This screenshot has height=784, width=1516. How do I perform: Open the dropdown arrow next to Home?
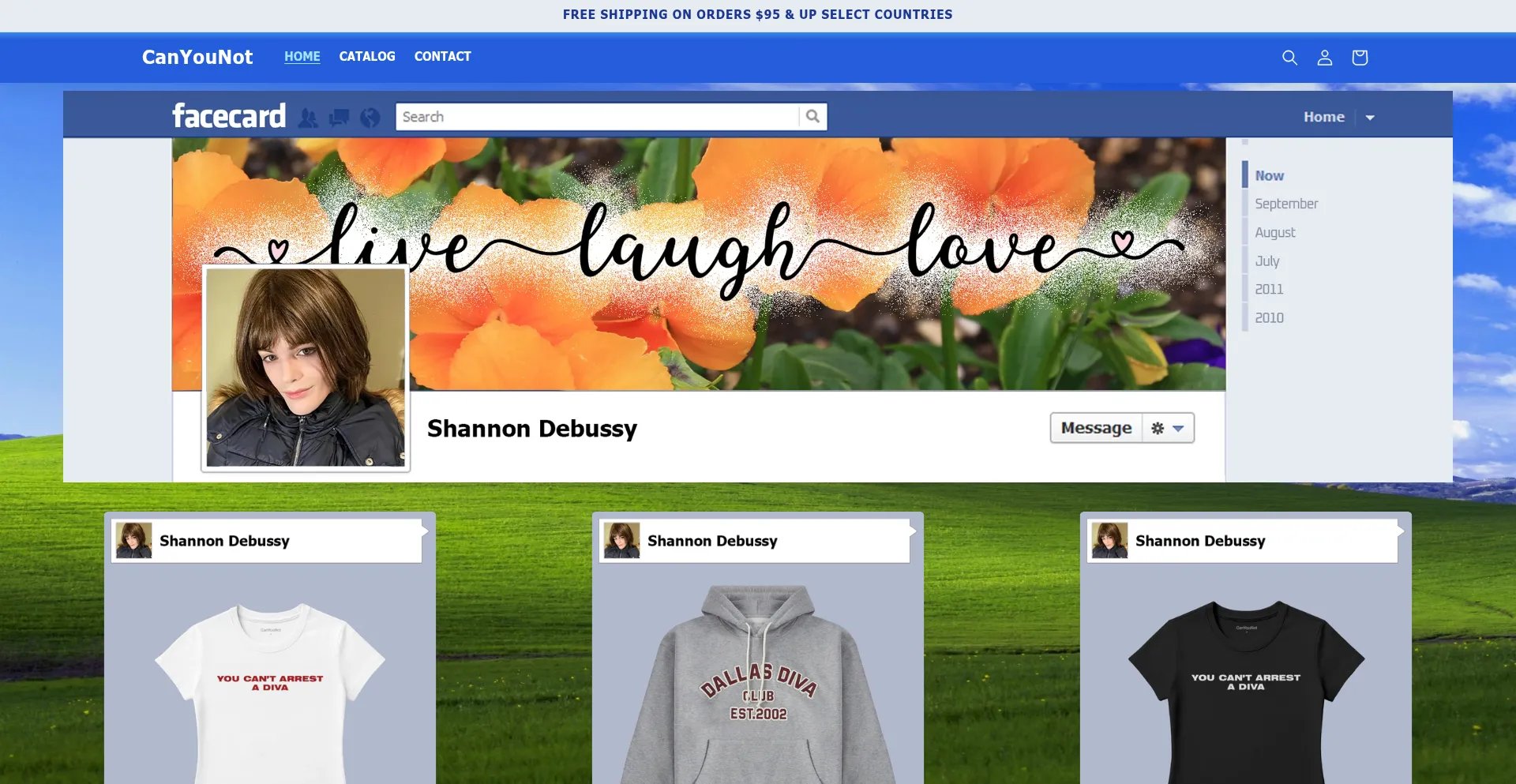(1370, 118)
